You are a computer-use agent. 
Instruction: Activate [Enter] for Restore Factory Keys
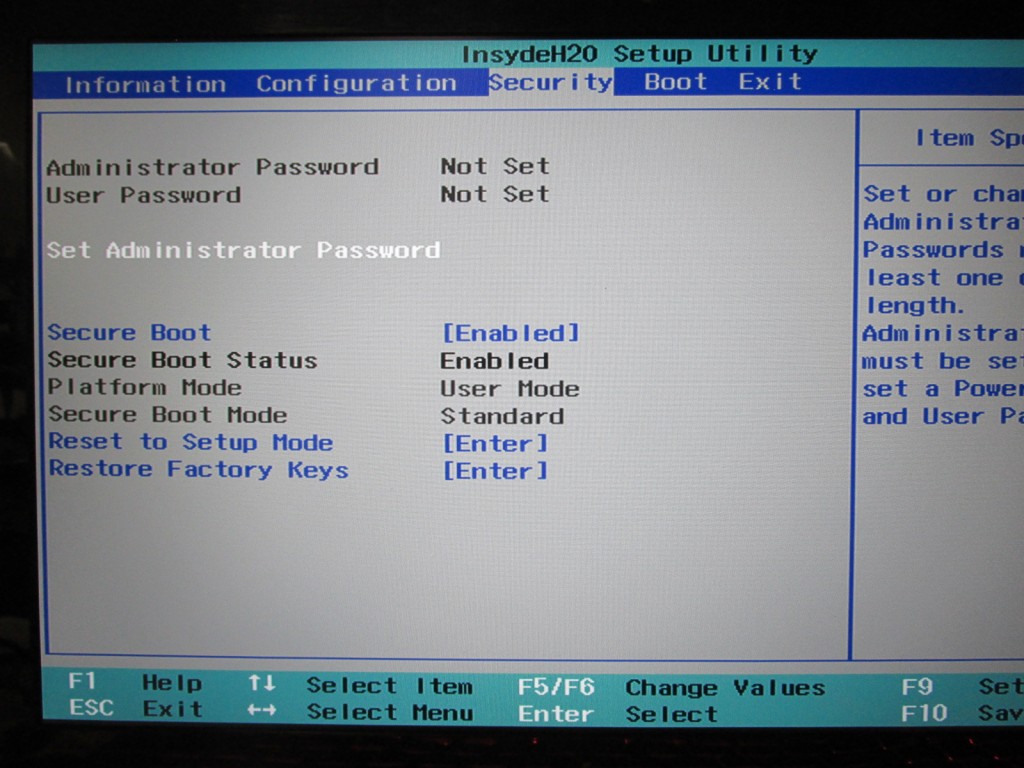click(495, 471)
